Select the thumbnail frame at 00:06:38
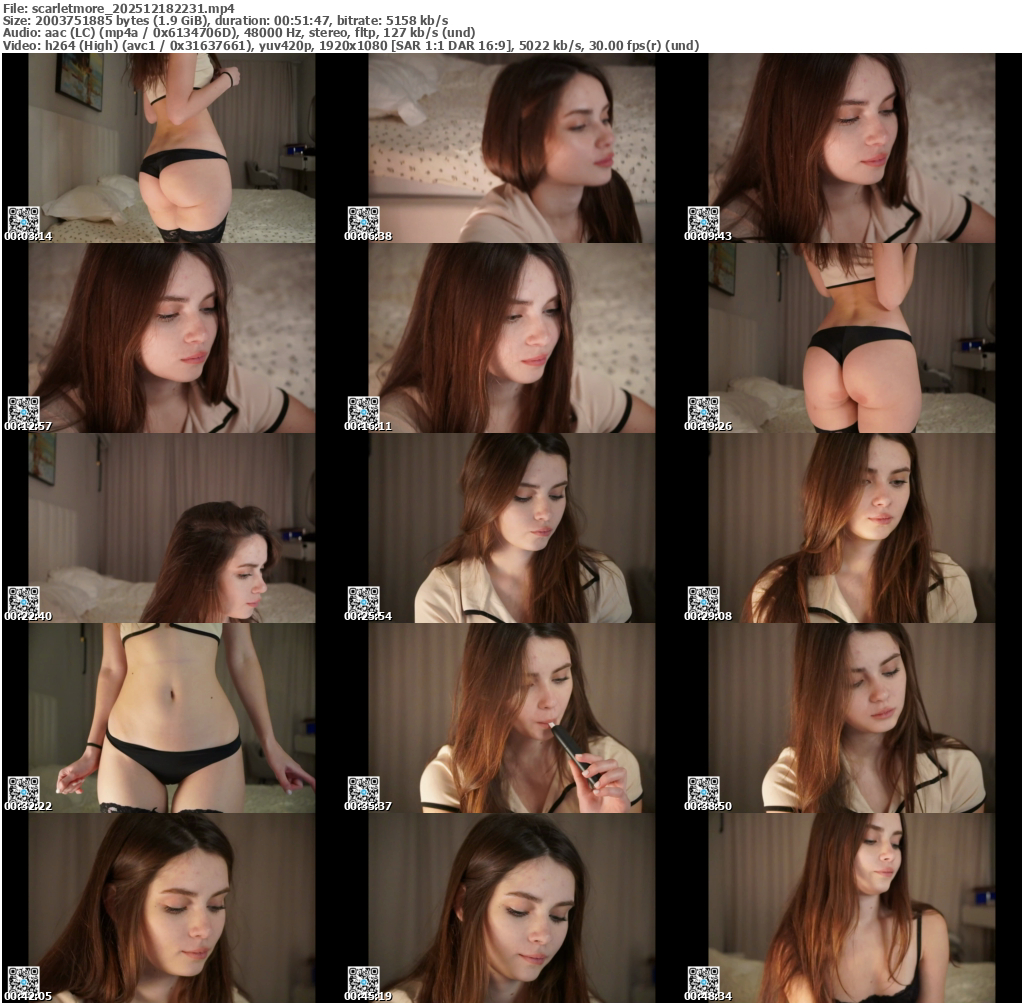This screenshot has width=1024, height=1003. [499, 148]
